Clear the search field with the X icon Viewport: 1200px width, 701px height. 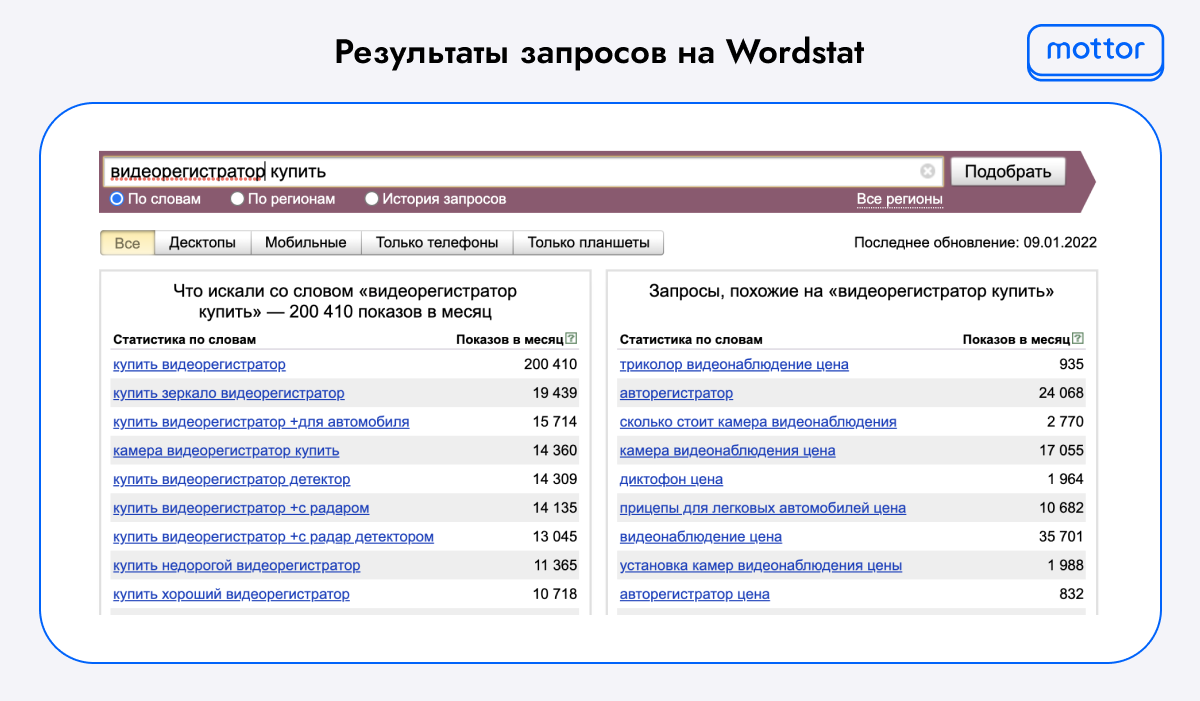(927, 171)
